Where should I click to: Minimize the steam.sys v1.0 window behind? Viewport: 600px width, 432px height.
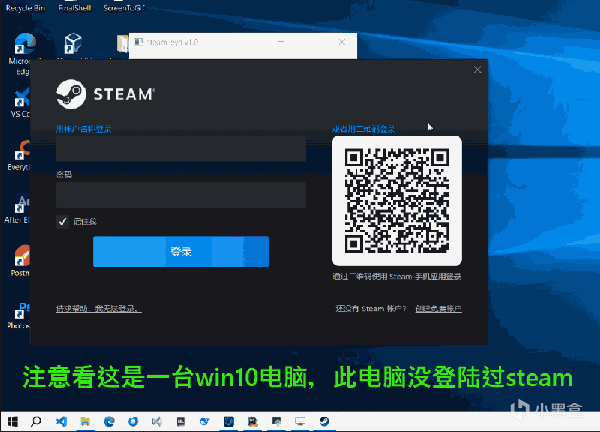pyautogui.click(x=281, y=42)
